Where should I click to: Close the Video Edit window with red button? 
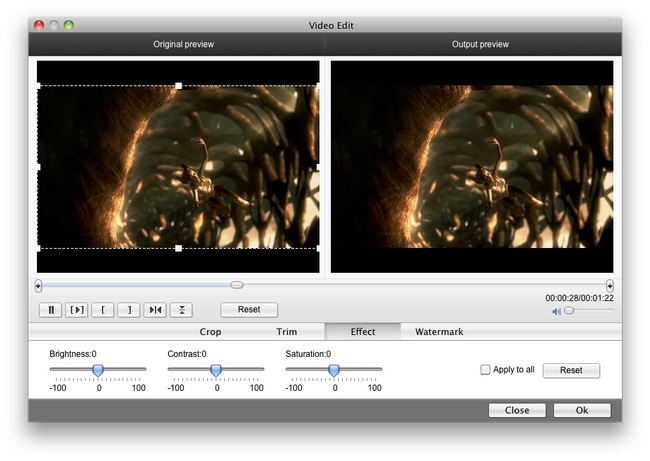(x=39, y=25)
